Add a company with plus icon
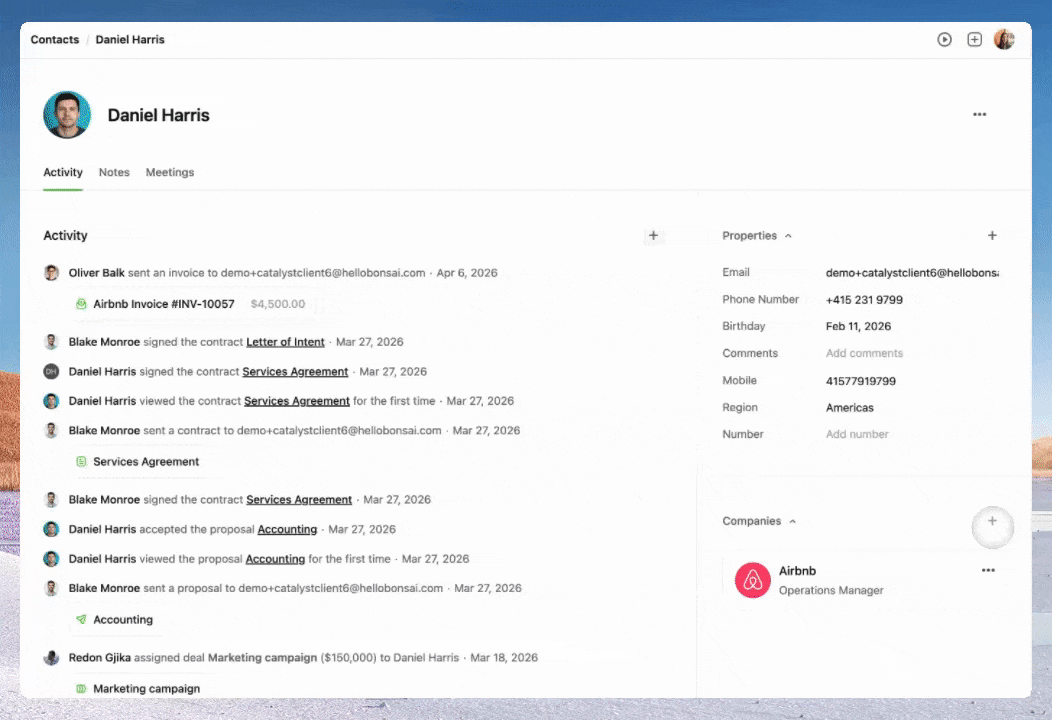The image size is (1052, 720). click(992, 521)
